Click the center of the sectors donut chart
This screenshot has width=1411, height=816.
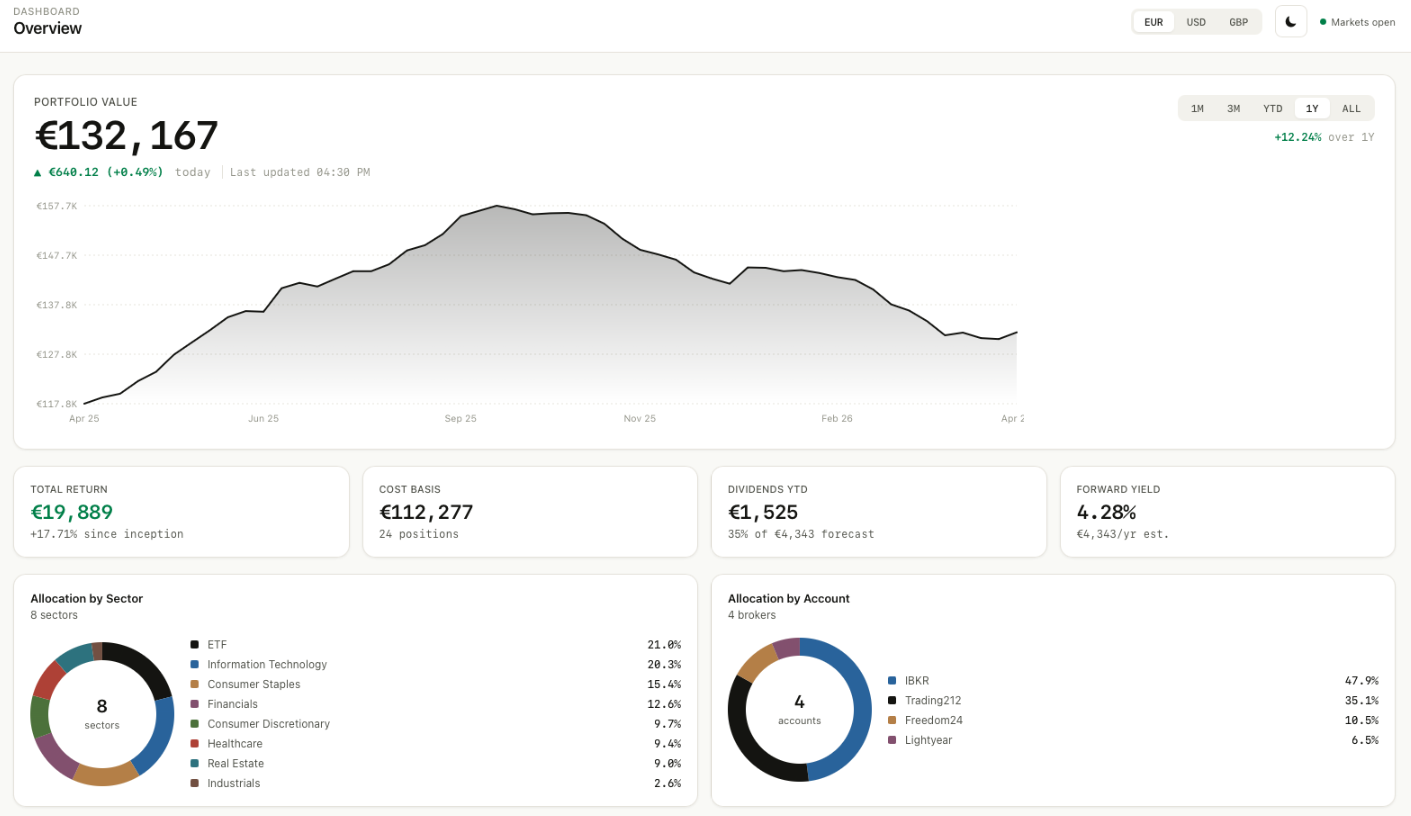(101, 714)
